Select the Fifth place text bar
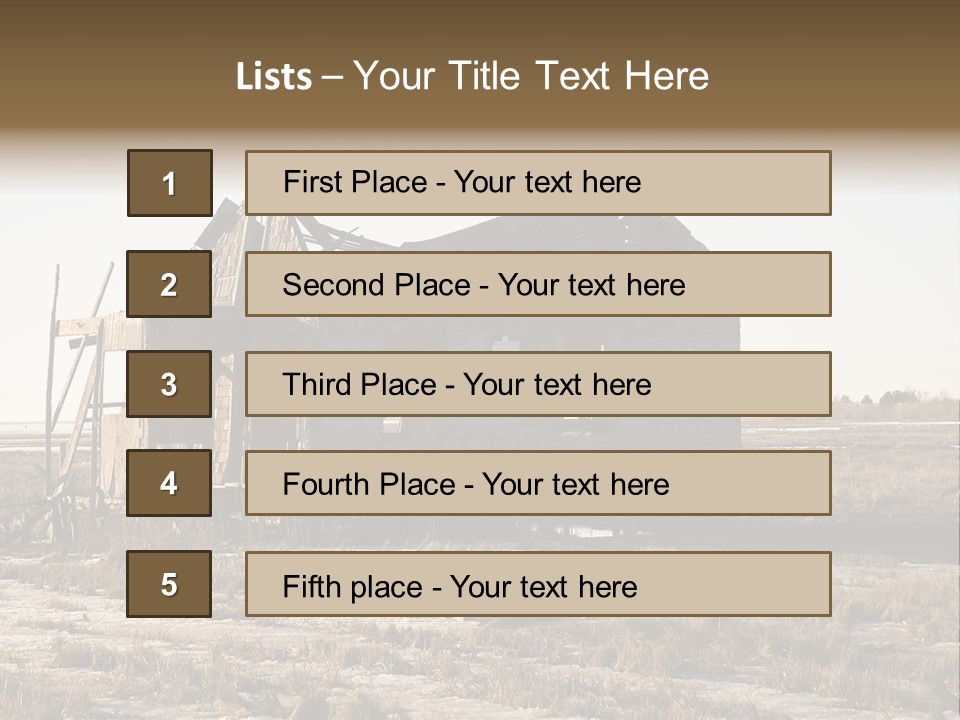 pyautogui.click(x=538, y=584)
